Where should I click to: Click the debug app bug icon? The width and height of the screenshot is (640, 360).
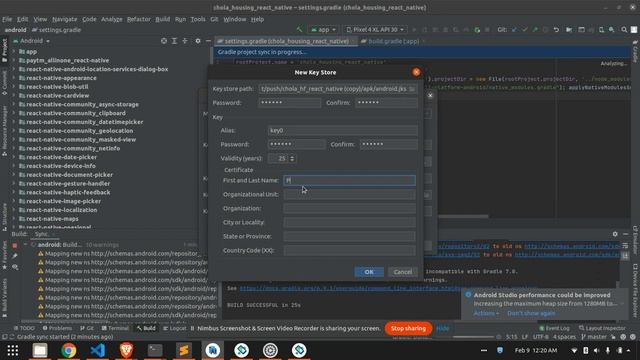(477, 30)
